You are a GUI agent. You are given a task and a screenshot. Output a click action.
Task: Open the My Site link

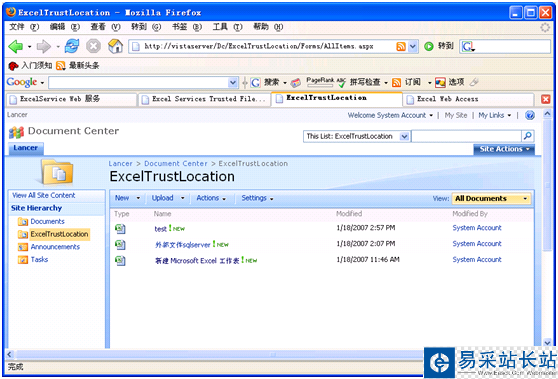pyautogui.click(x=456, y=115)
